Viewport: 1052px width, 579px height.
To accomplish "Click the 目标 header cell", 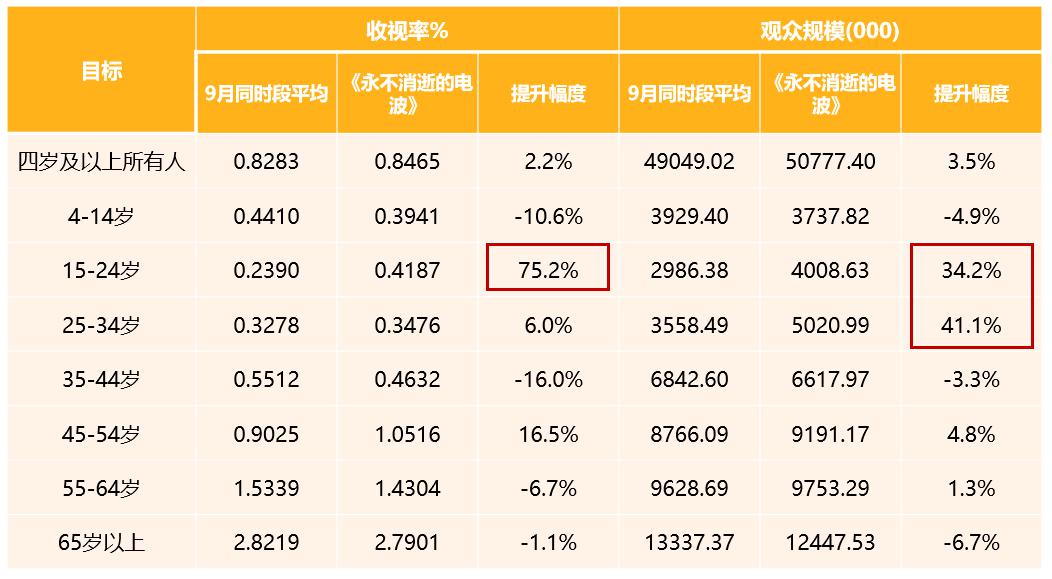I will [x=101, y=70].
